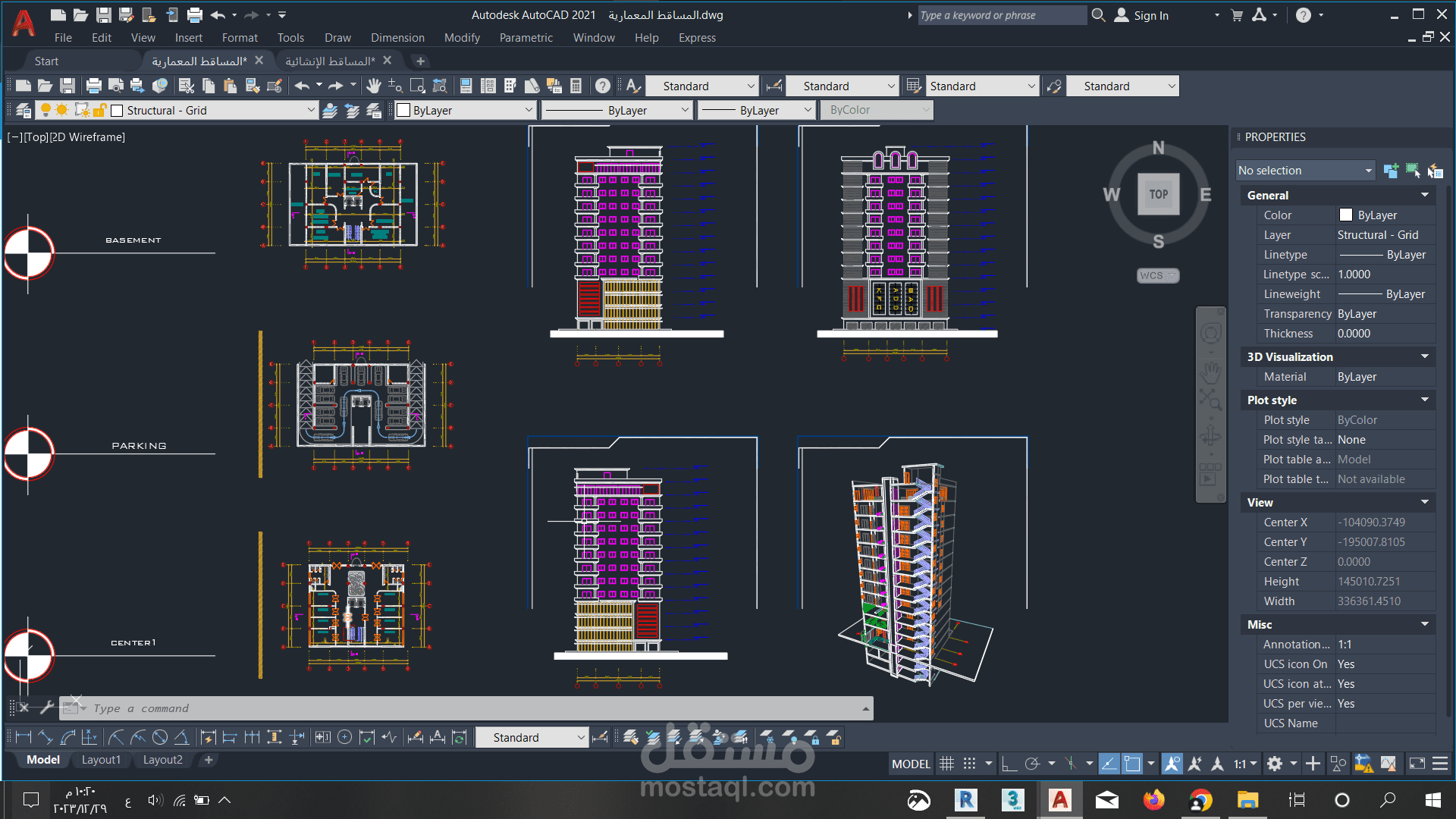Click Sign In in the title bar

pos(1151,16)
